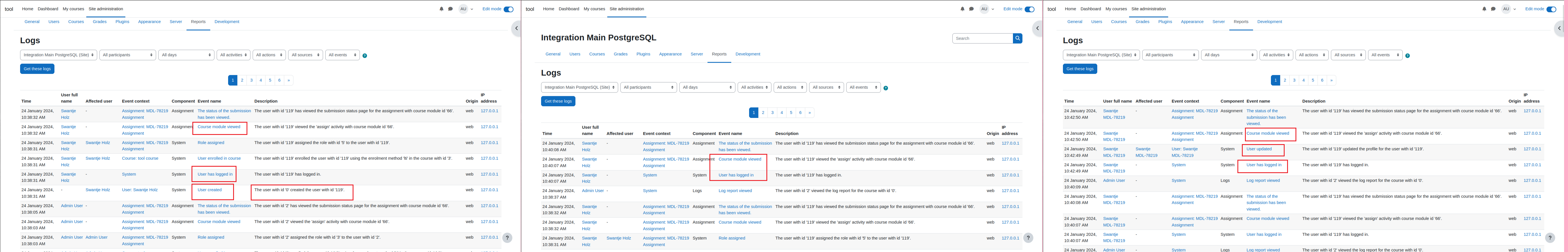
Task: Go to My courses in right screenshot navbar
Action: [x=1116, y=9]
